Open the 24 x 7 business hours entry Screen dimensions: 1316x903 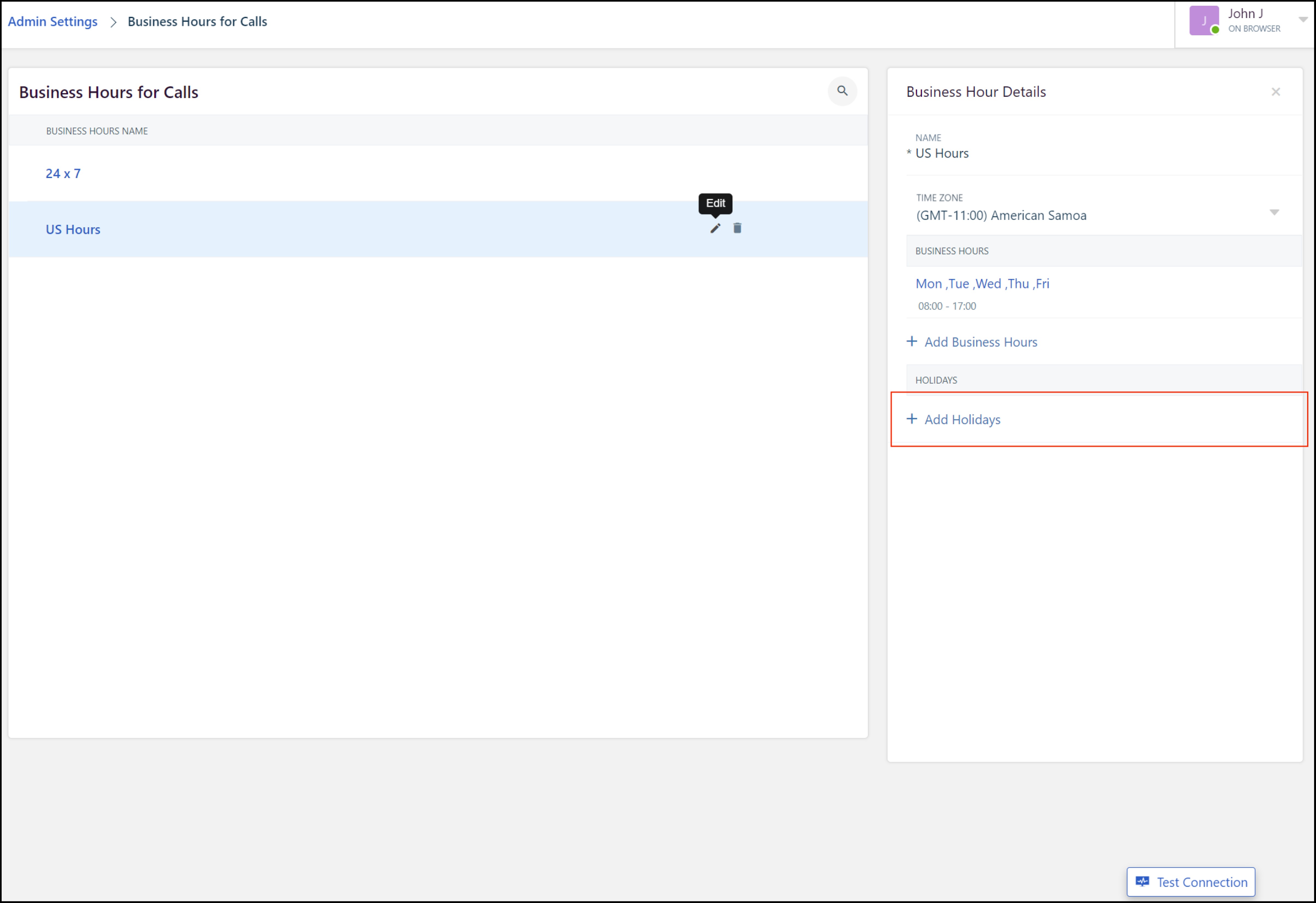[63, 174]
